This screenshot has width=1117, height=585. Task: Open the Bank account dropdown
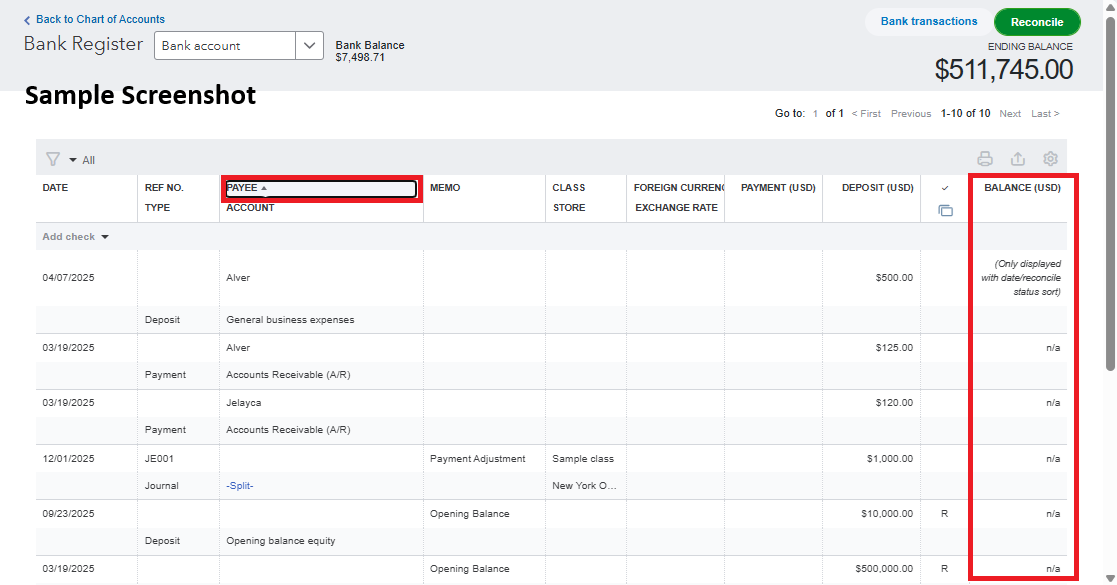(310, 45)
